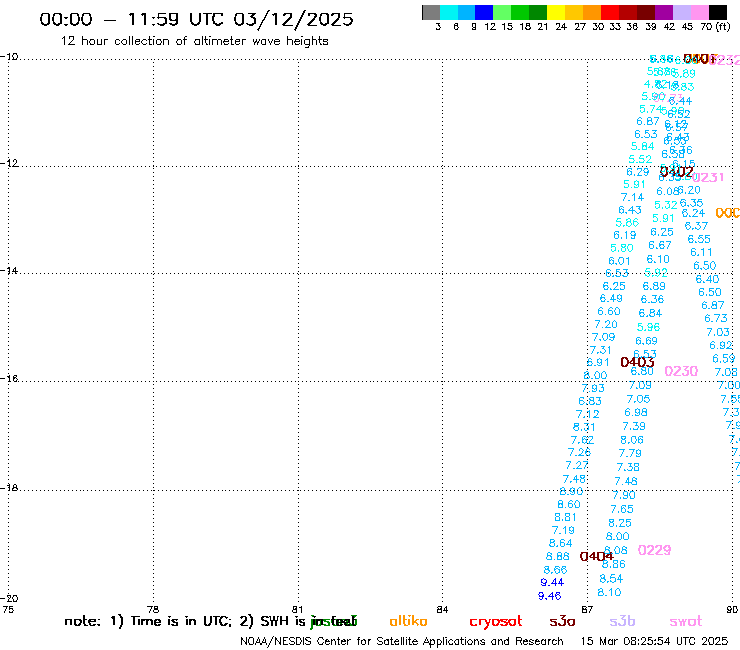The height and width of the screenshot is (650, 740).
Task: Click the 's3a' satellite label
Action: pos(563,622)
